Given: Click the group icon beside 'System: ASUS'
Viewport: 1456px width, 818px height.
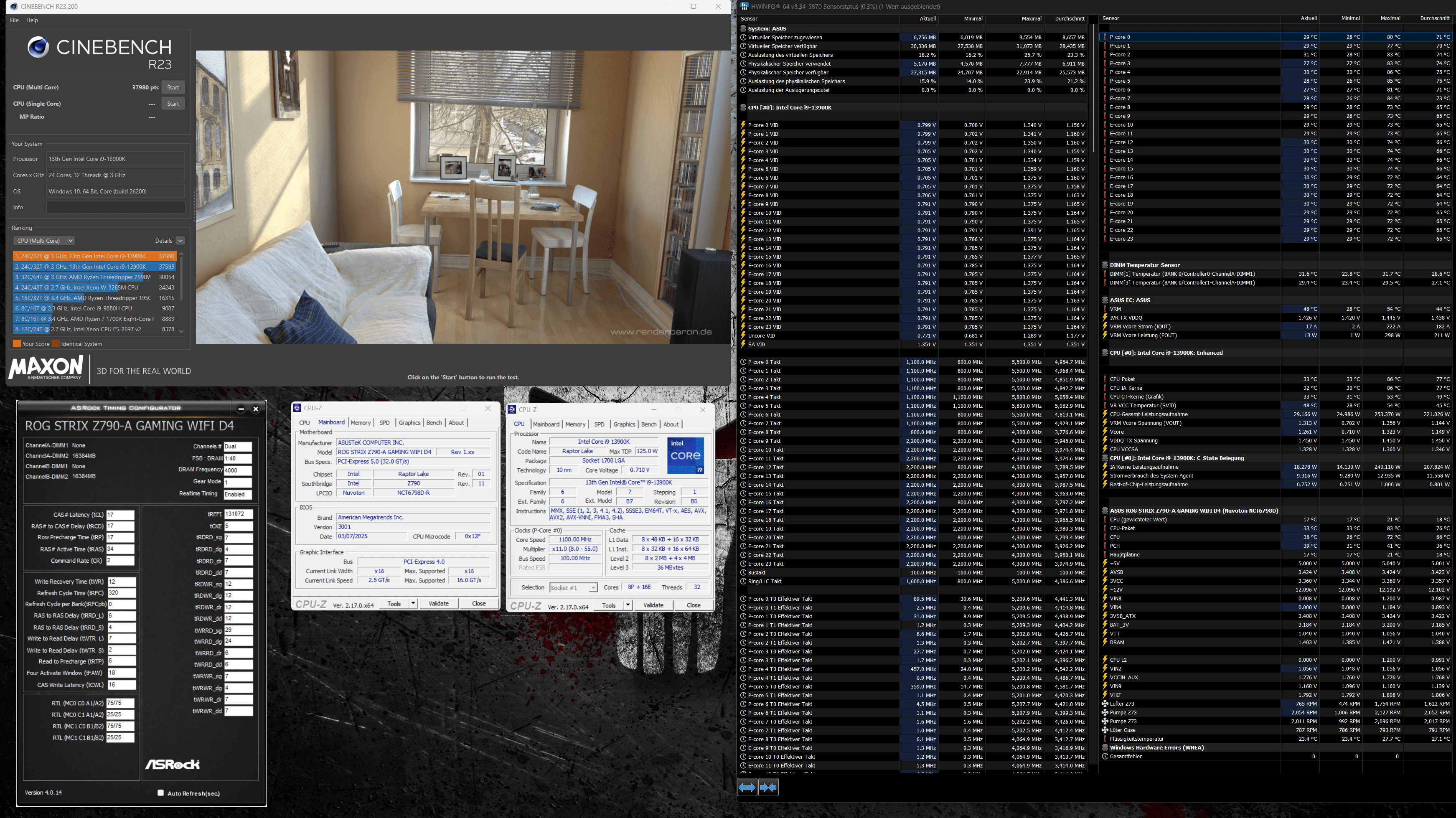Looking at the screenshot, I should pyautogui.click(x=743, y=28).
